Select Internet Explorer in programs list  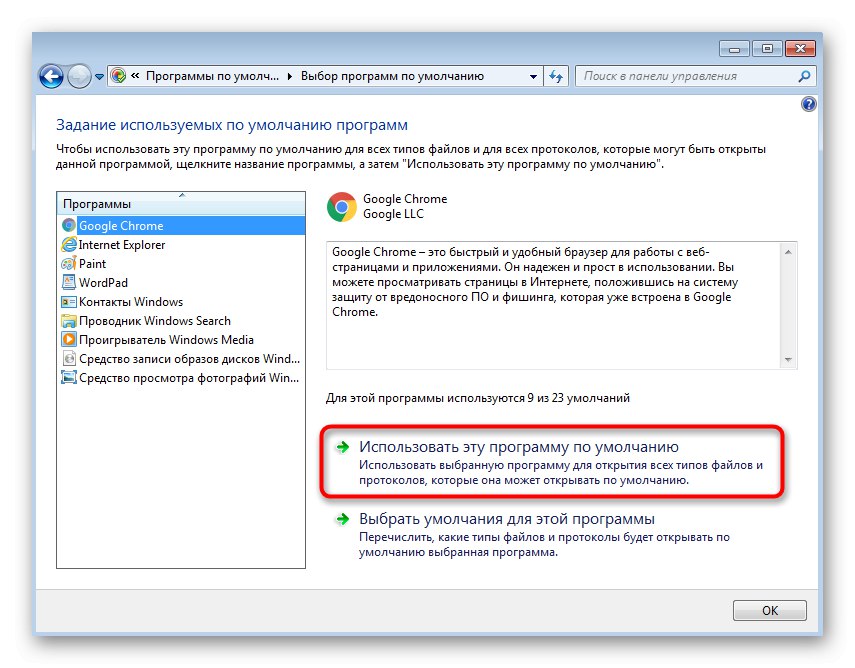[x=181, y=245]
